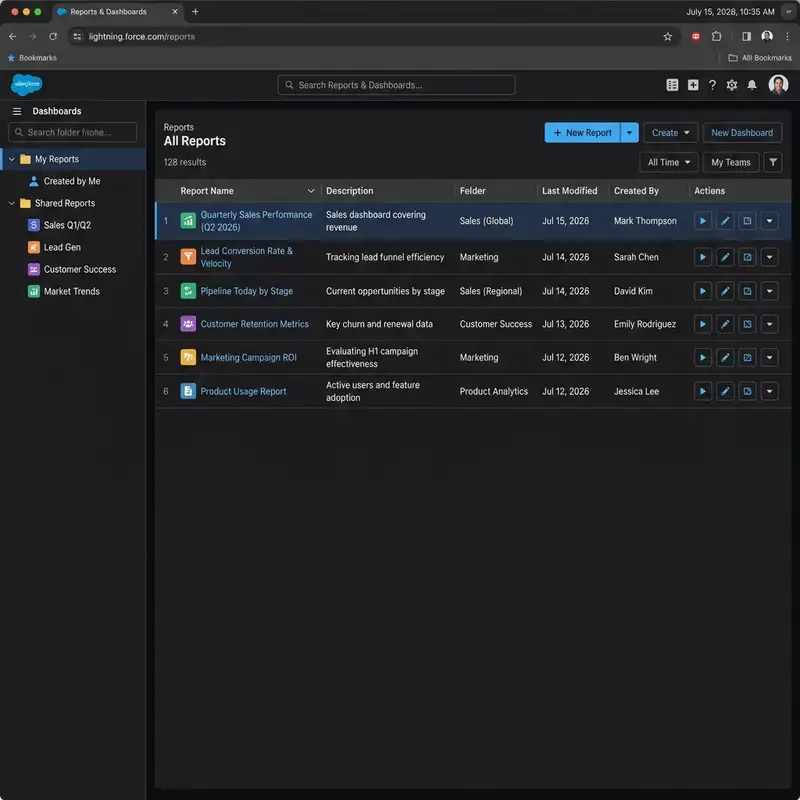Run the Customer Retention Metrics report
Image resolution: width=800 pixels, height=800 pixels.
[703, 324]
